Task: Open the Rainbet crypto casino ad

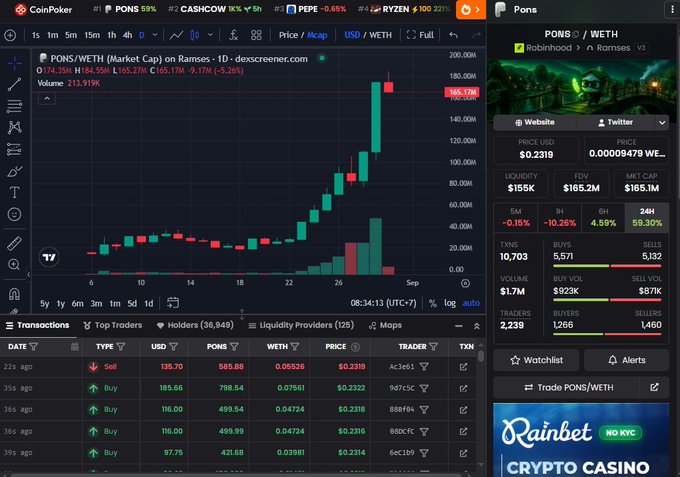Action: (x=581, y=440)
